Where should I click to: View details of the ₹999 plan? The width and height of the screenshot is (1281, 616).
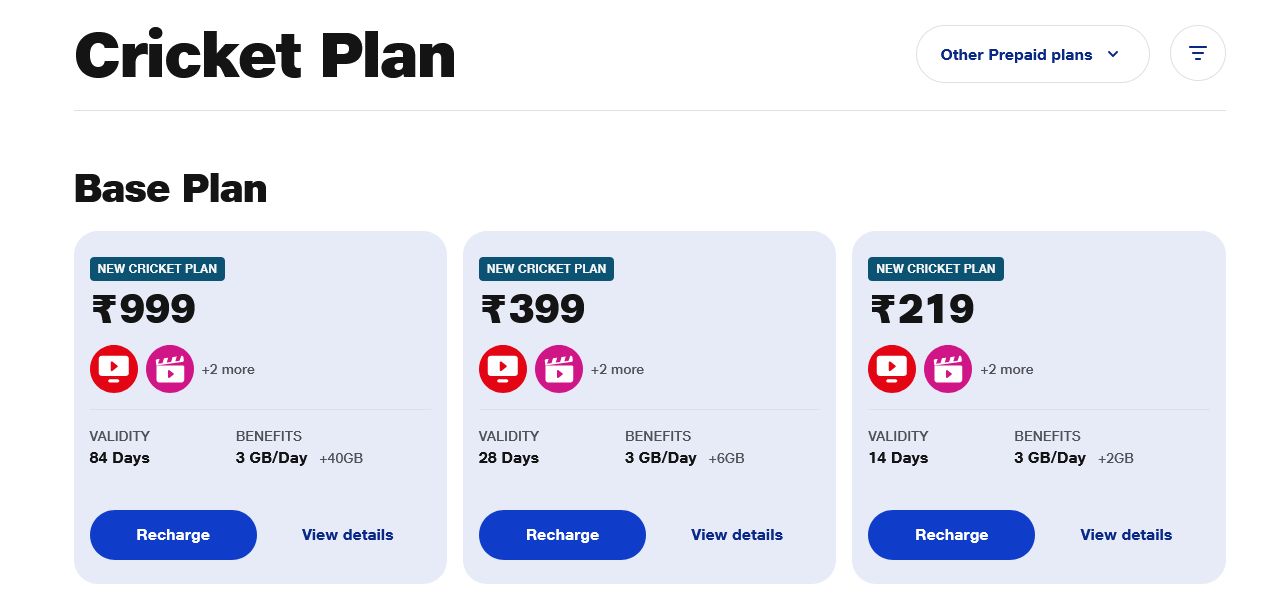pos(347,535)
